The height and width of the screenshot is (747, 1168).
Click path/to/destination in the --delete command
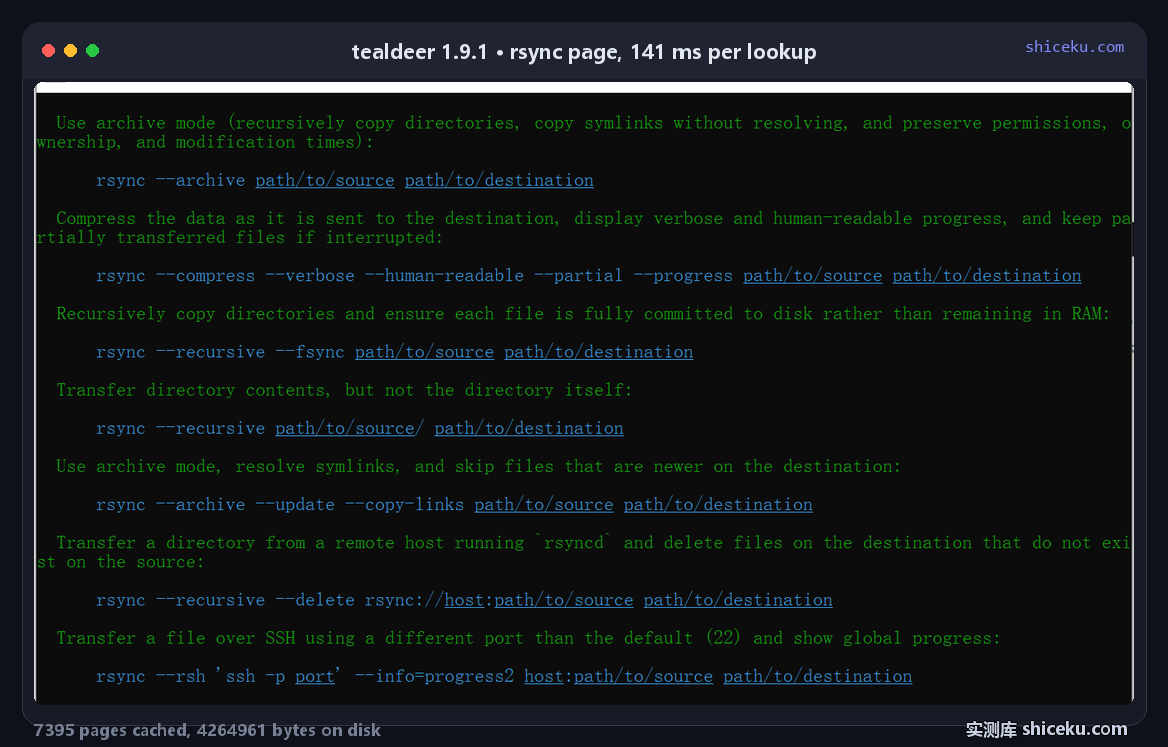point(738,600)
